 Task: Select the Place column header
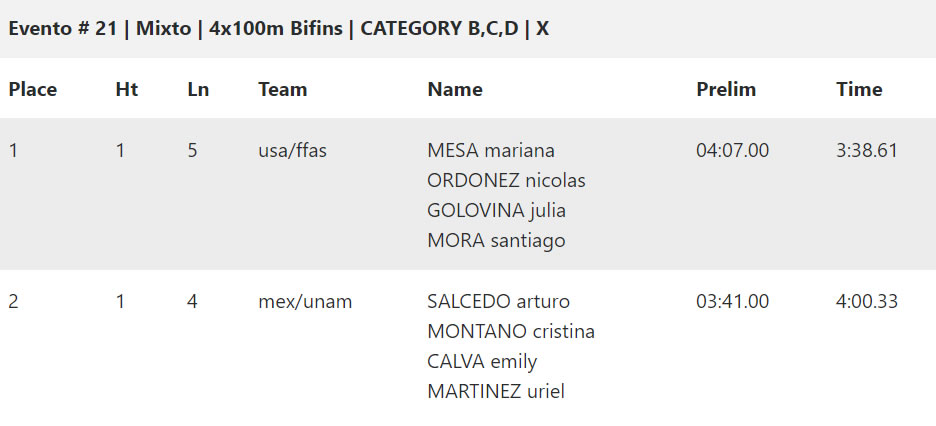click(33, 89)
